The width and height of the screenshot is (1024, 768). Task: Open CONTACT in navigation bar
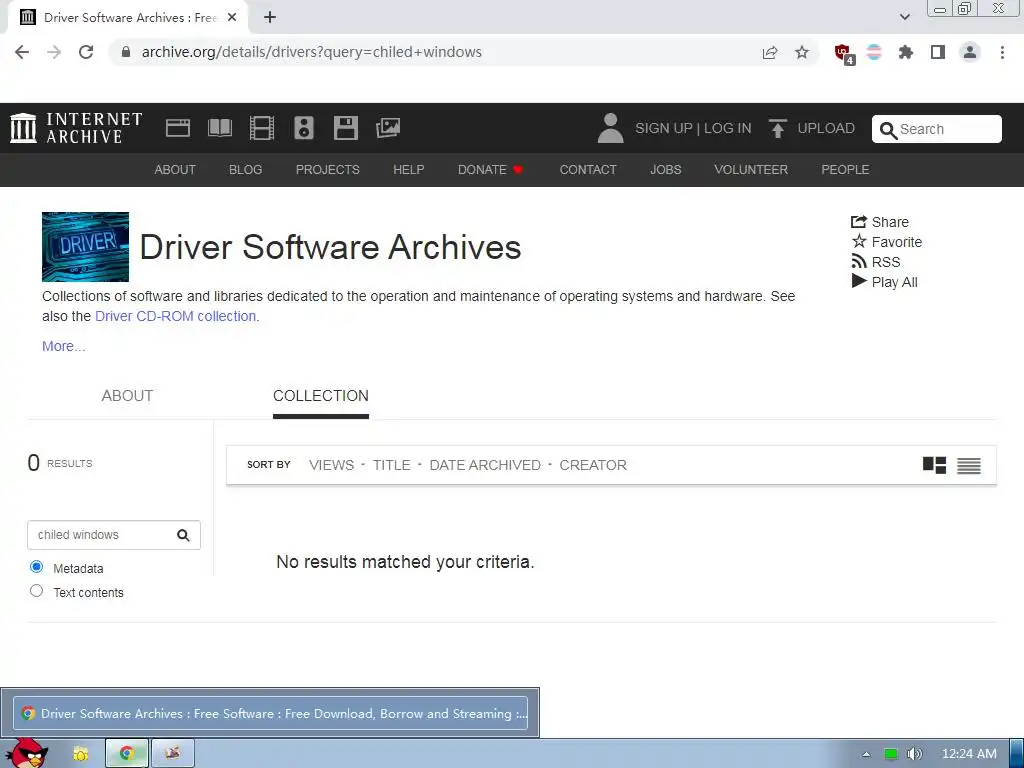tap(588, 170)
